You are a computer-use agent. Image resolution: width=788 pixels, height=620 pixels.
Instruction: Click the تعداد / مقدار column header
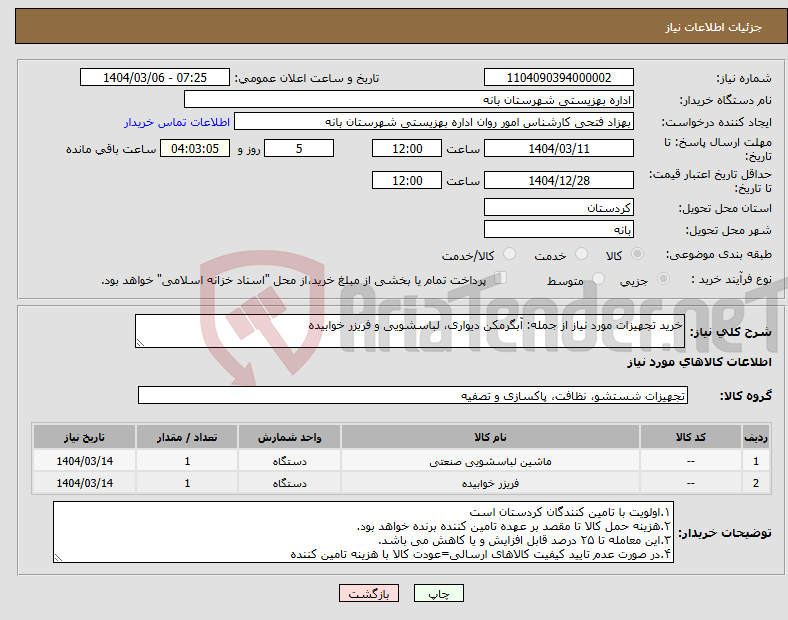(x=187, y=437)
